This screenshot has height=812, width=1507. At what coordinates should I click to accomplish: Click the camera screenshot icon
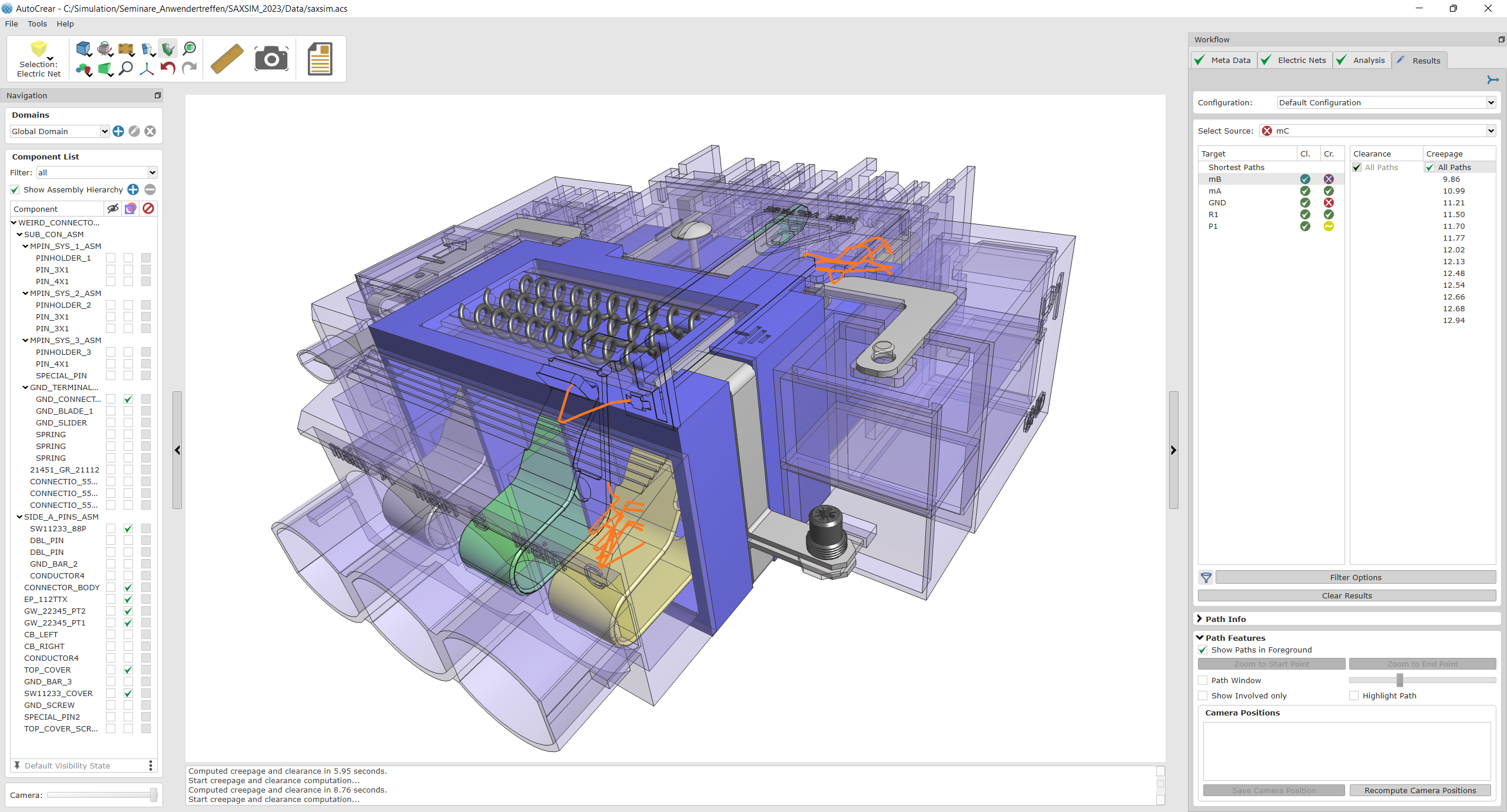pyautogui.click(x=271, y=59)
